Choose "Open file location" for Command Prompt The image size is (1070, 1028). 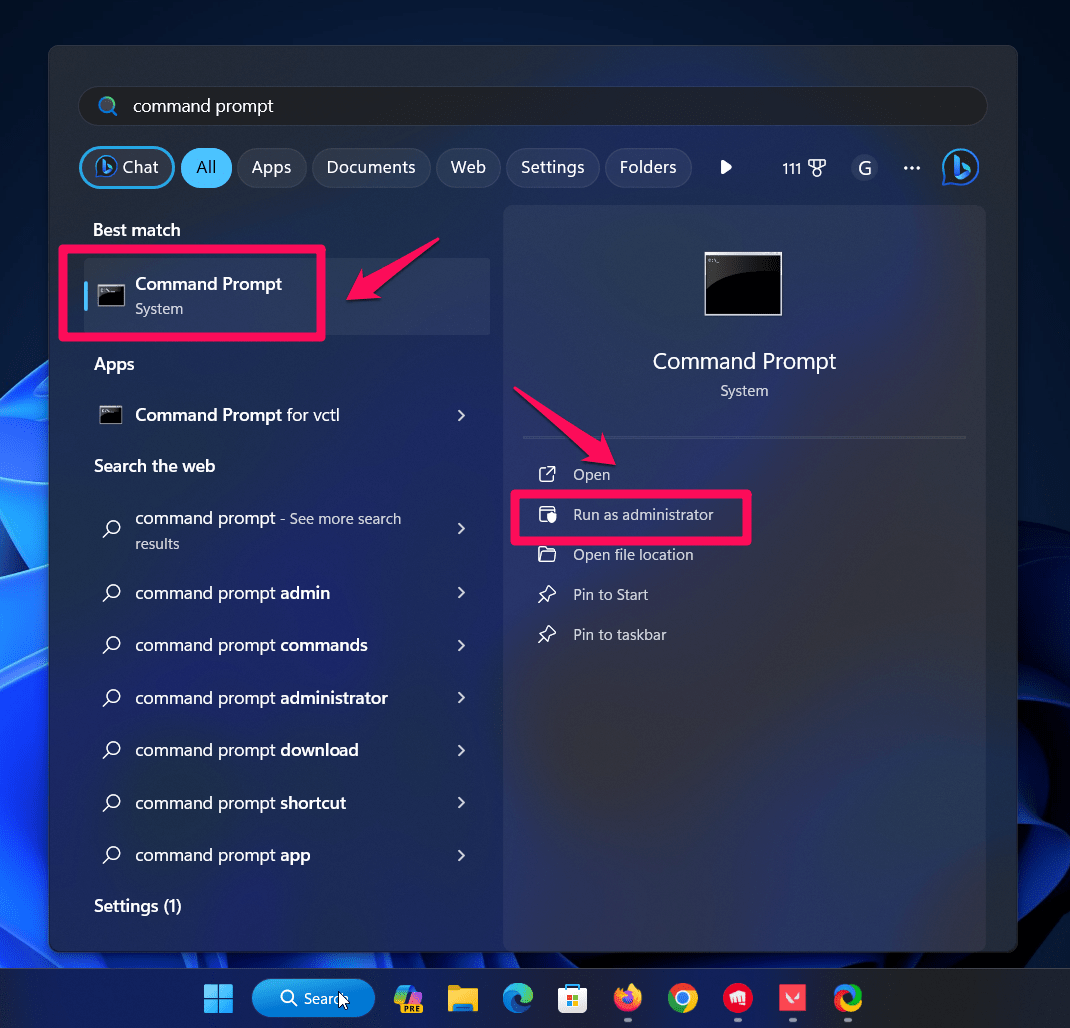[x=634, y=554]
